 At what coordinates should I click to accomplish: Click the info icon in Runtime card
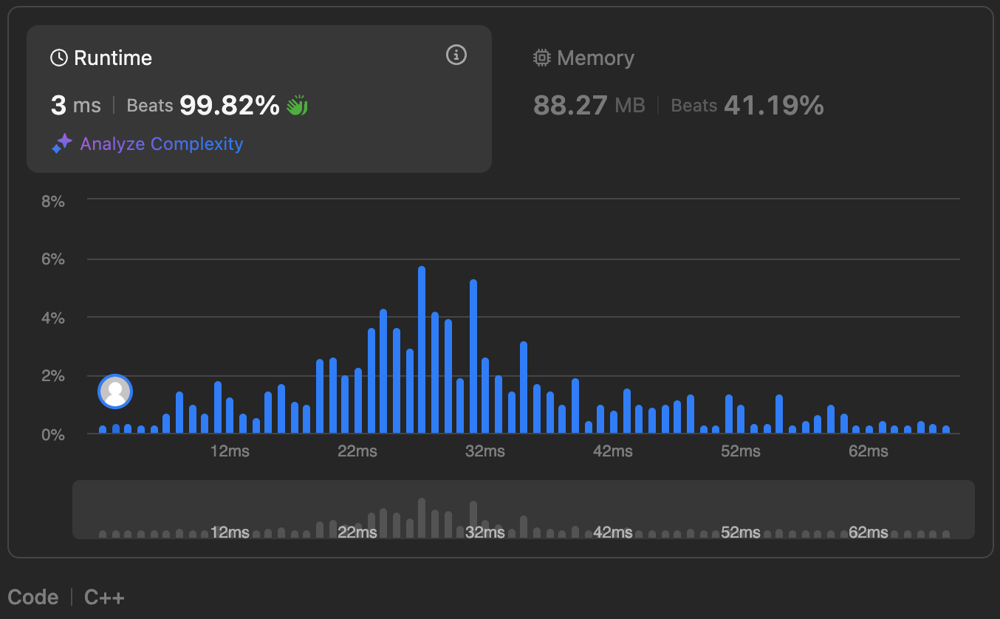point(456,55)
